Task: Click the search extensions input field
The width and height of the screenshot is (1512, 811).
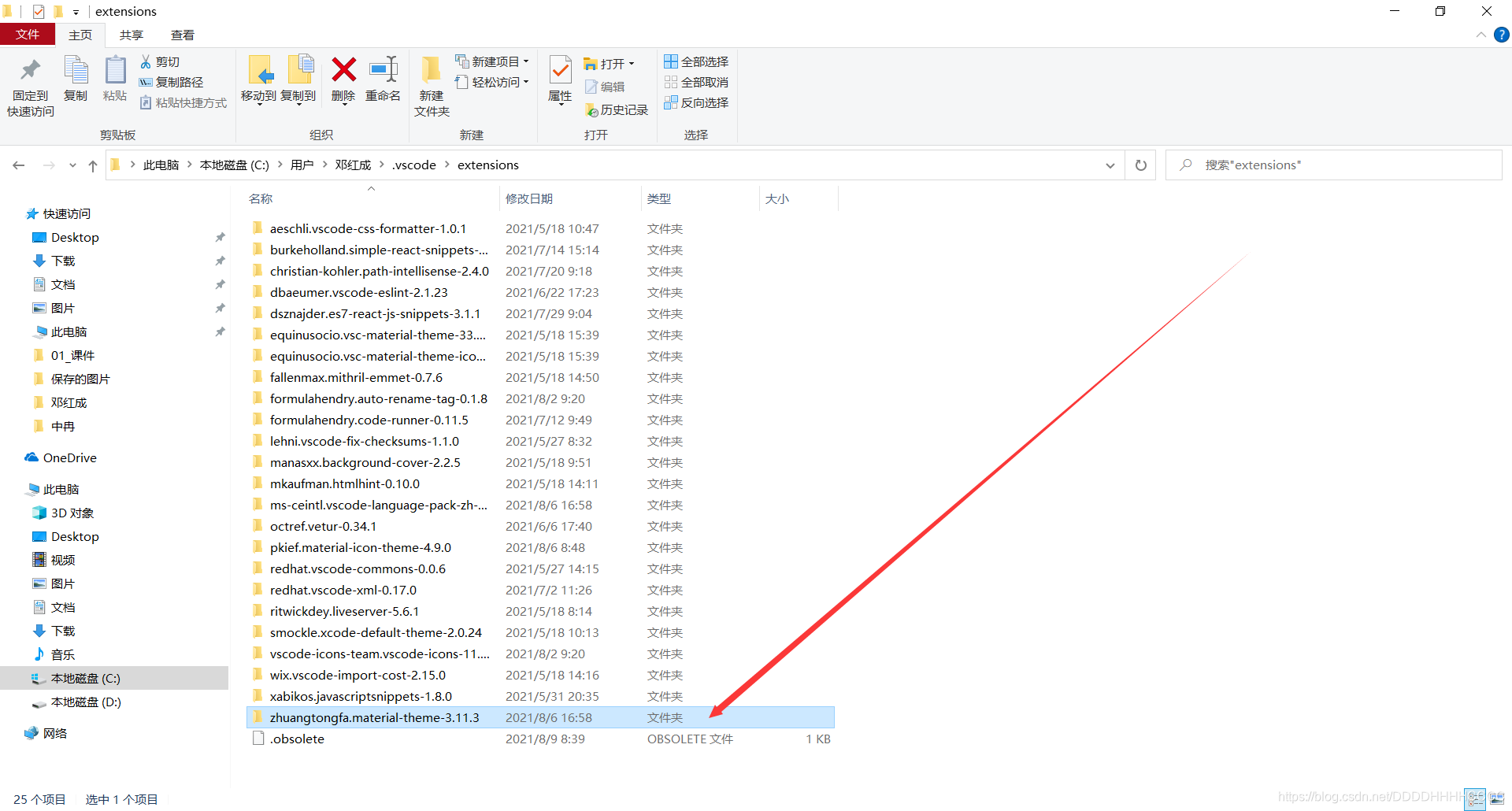Action: [1334, 165]
